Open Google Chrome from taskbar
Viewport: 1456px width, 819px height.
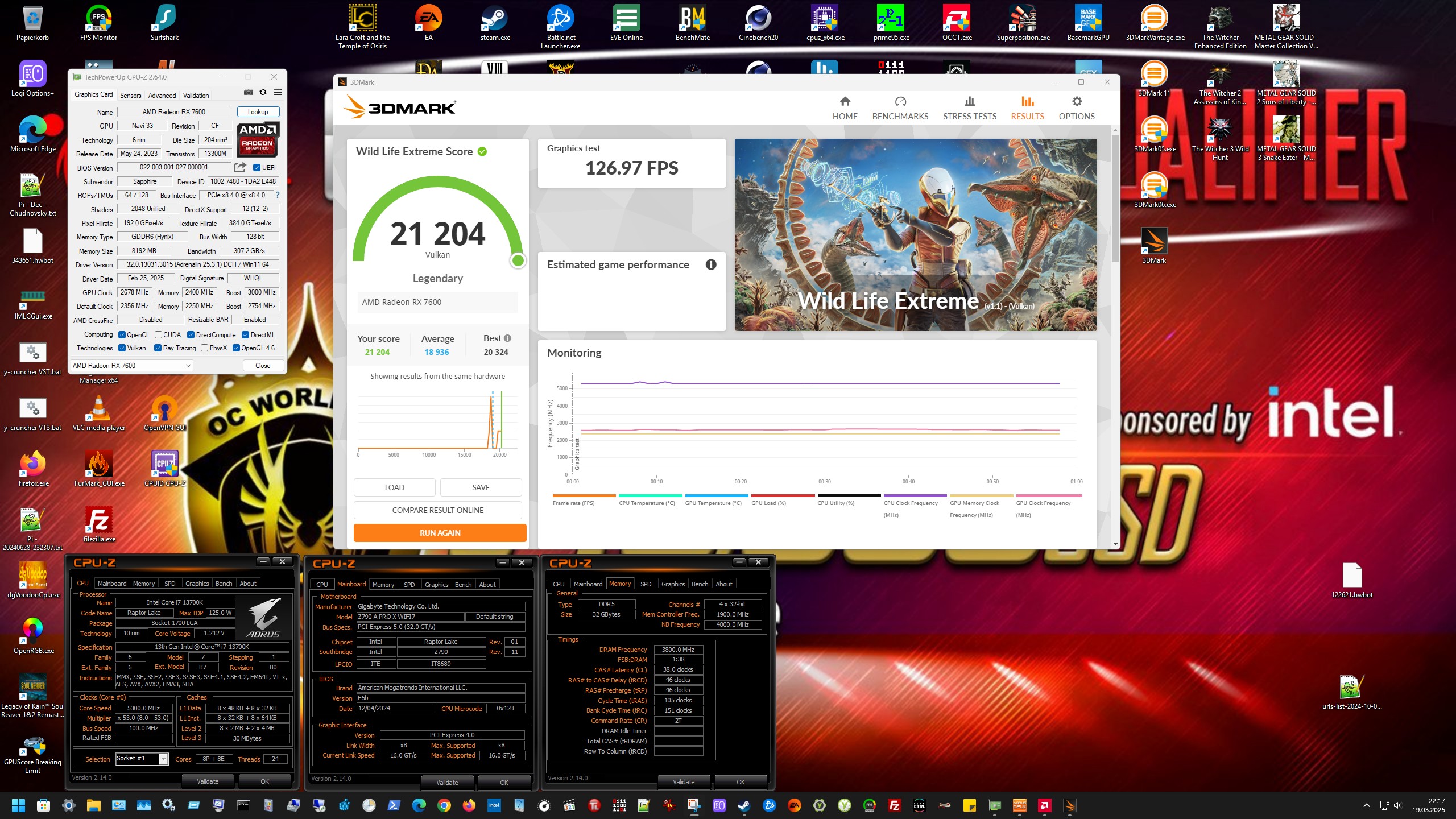(x=444, y=805)
